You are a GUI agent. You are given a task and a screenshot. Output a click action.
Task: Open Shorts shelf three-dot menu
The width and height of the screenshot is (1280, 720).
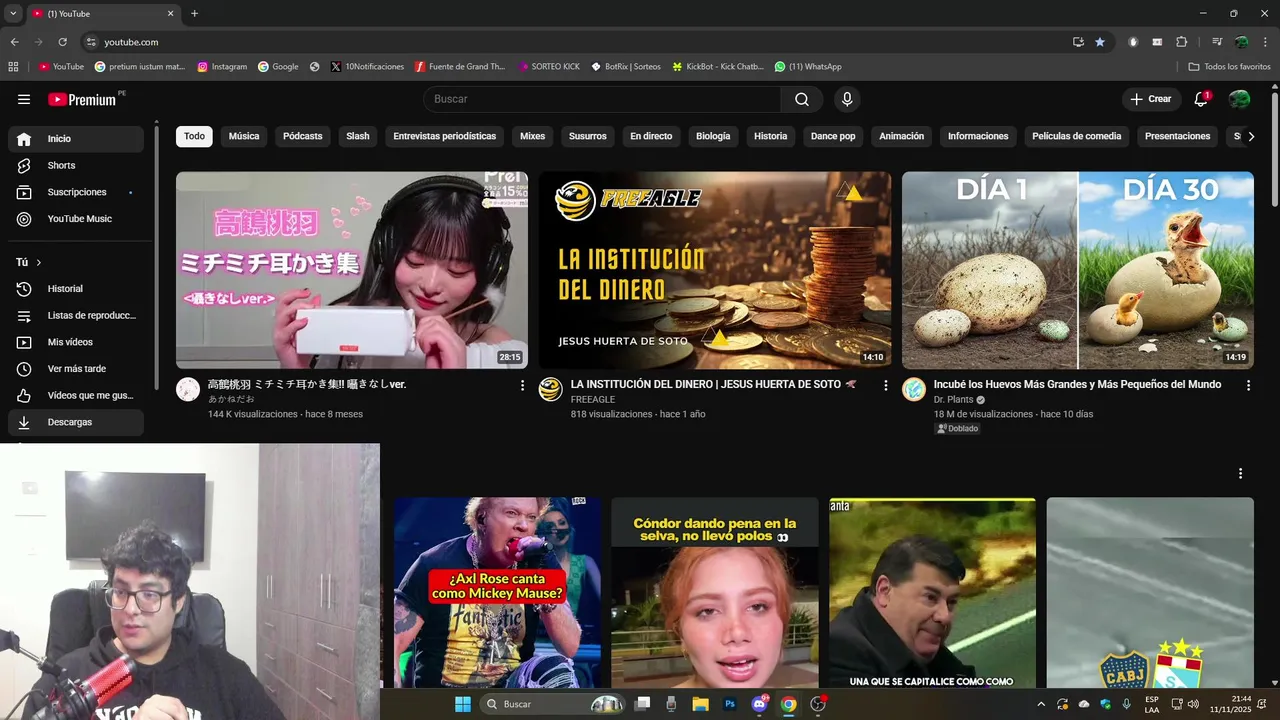coord(1240,473)
